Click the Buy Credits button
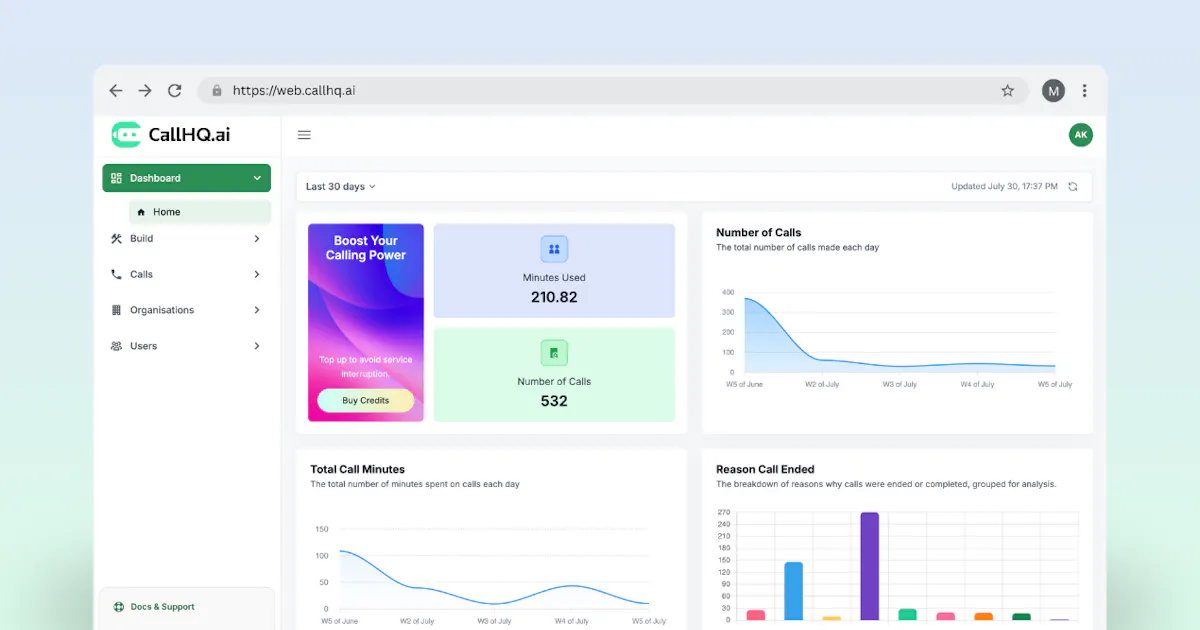Image resolution: width=1200 pixels, height=630 pixels. click(x=366, y=400)
